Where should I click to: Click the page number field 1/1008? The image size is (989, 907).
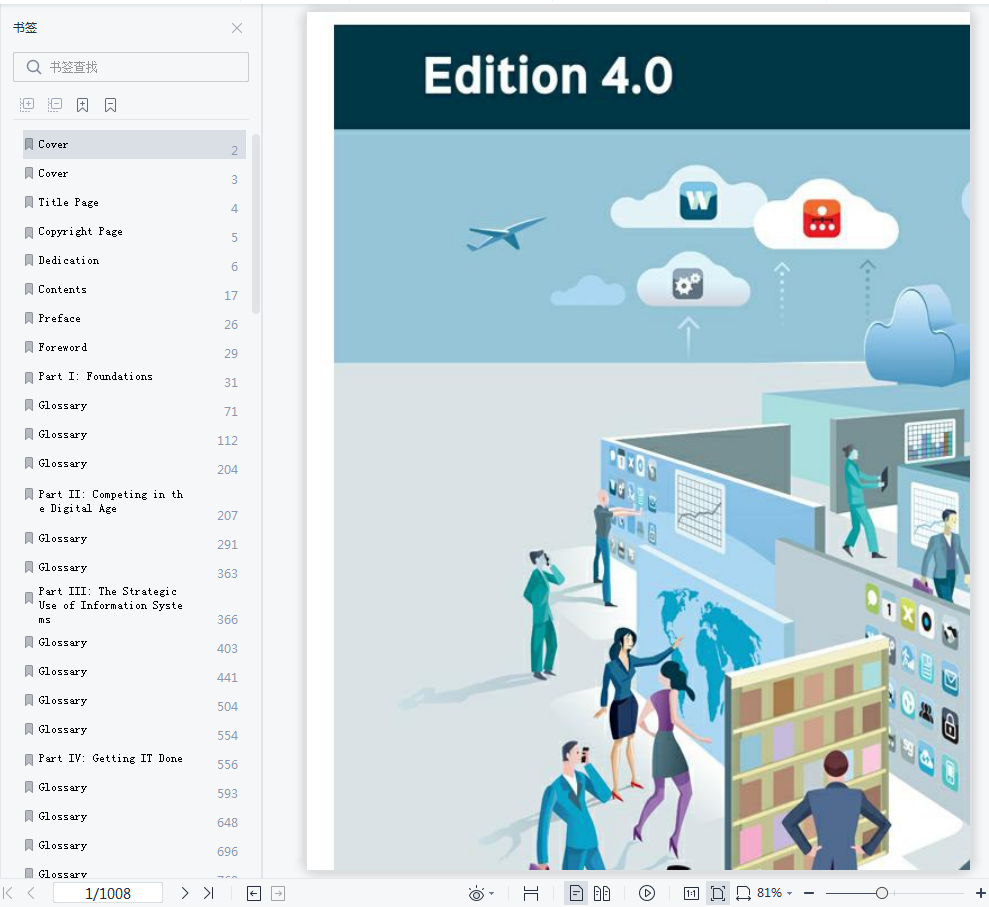coord(108,893)
